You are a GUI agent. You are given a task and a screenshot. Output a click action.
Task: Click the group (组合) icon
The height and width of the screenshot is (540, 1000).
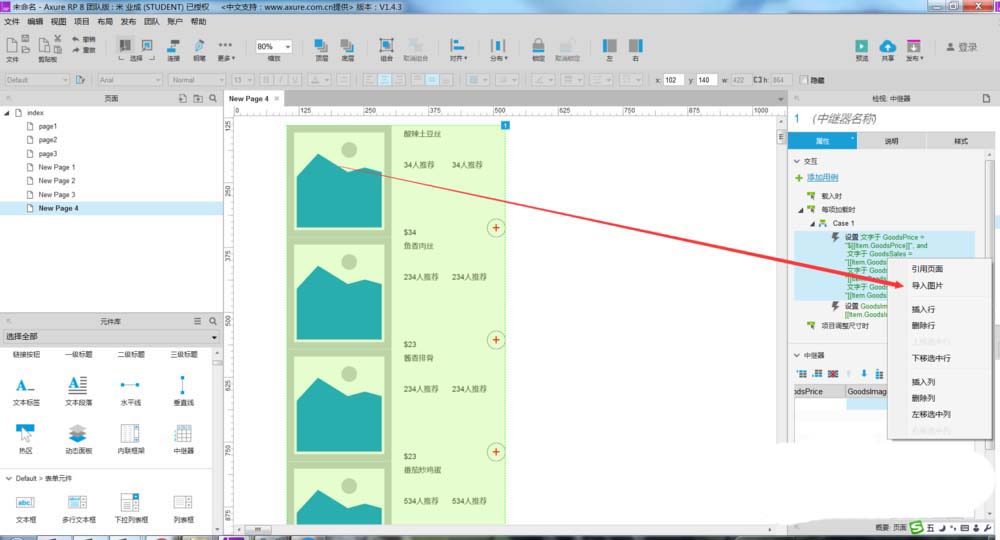[386, 45]
